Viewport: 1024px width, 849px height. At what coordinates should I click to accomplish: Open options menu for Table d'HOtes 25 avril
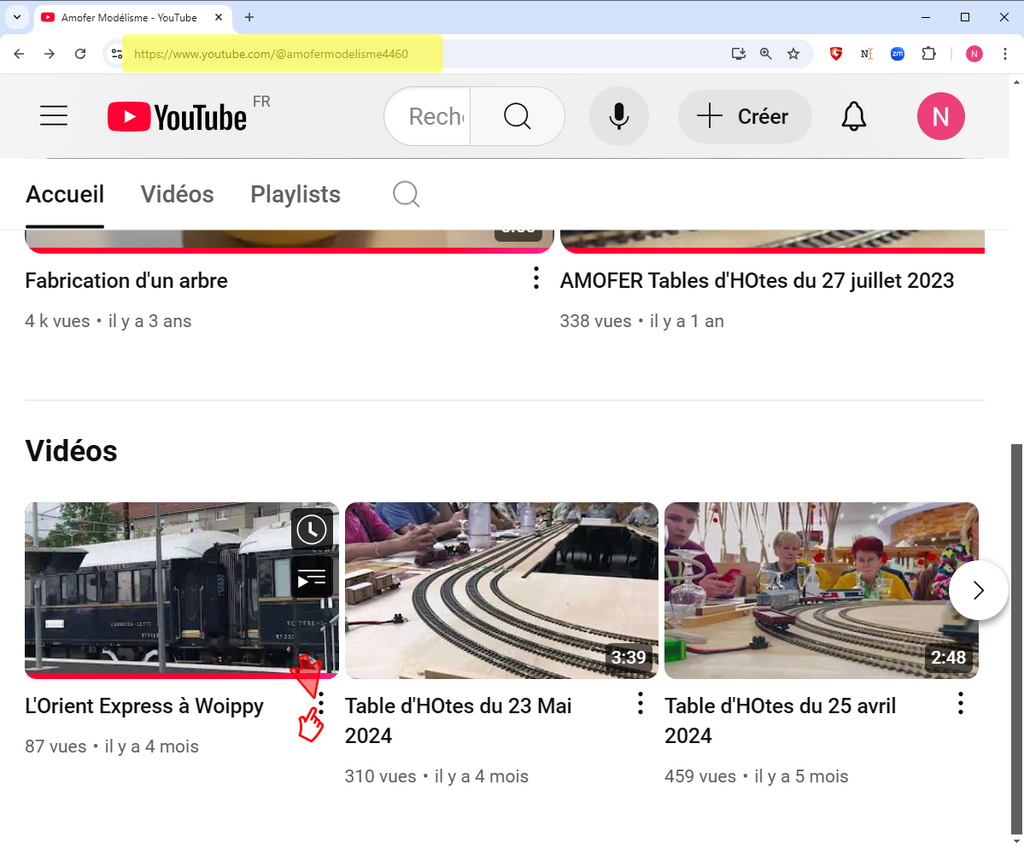click(960, 703)
